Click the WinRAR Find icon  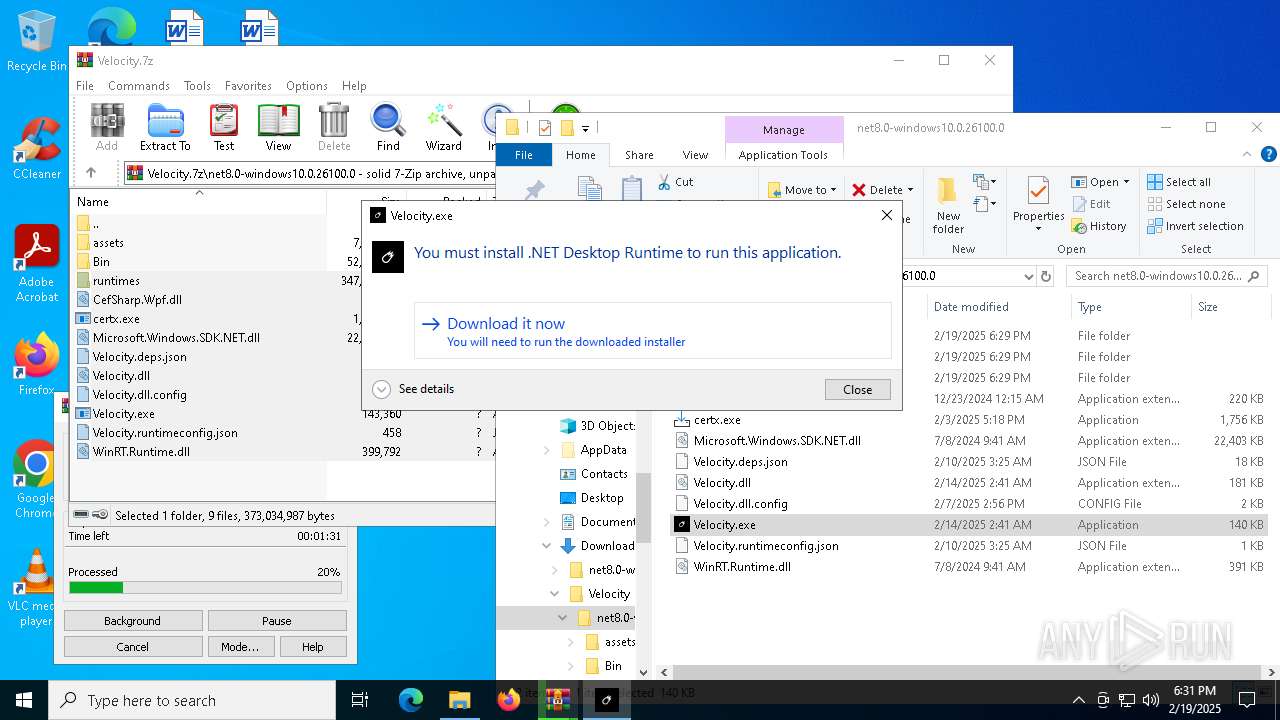pos(388,127)
